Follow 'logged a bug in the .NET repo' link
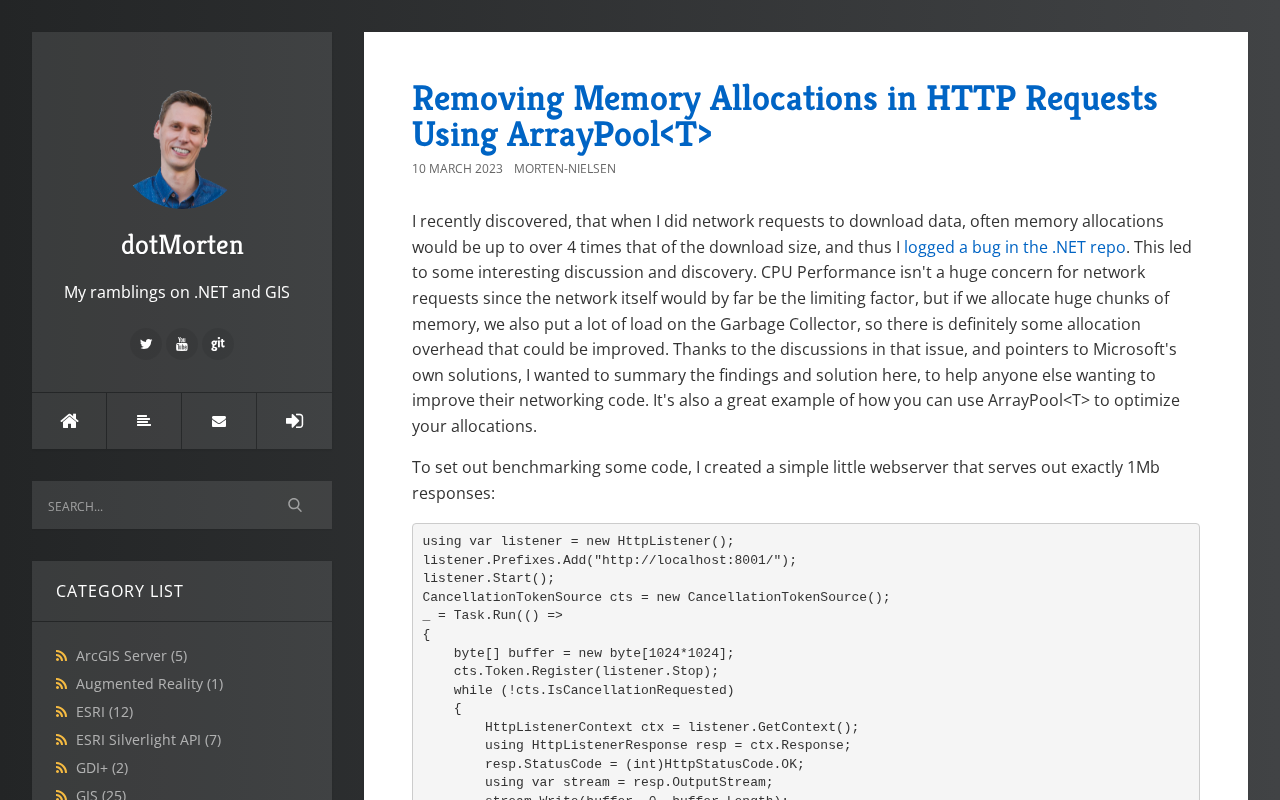This screenshot has height=800, width=1280. 1014,247
